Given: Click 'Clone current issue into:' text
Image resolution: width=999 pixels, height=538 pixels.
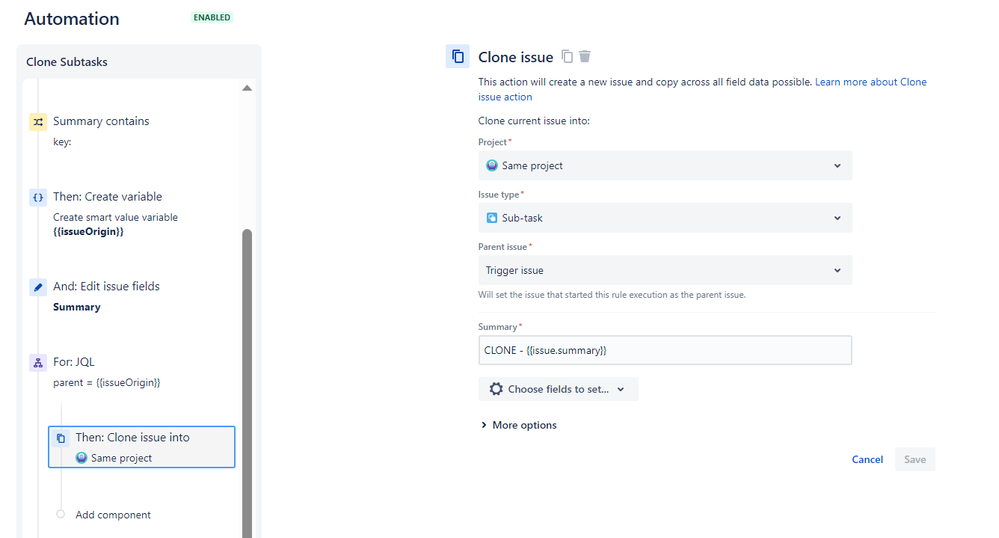Looking at the screenshot, I should pyautogui.click(x=534, y=121).
